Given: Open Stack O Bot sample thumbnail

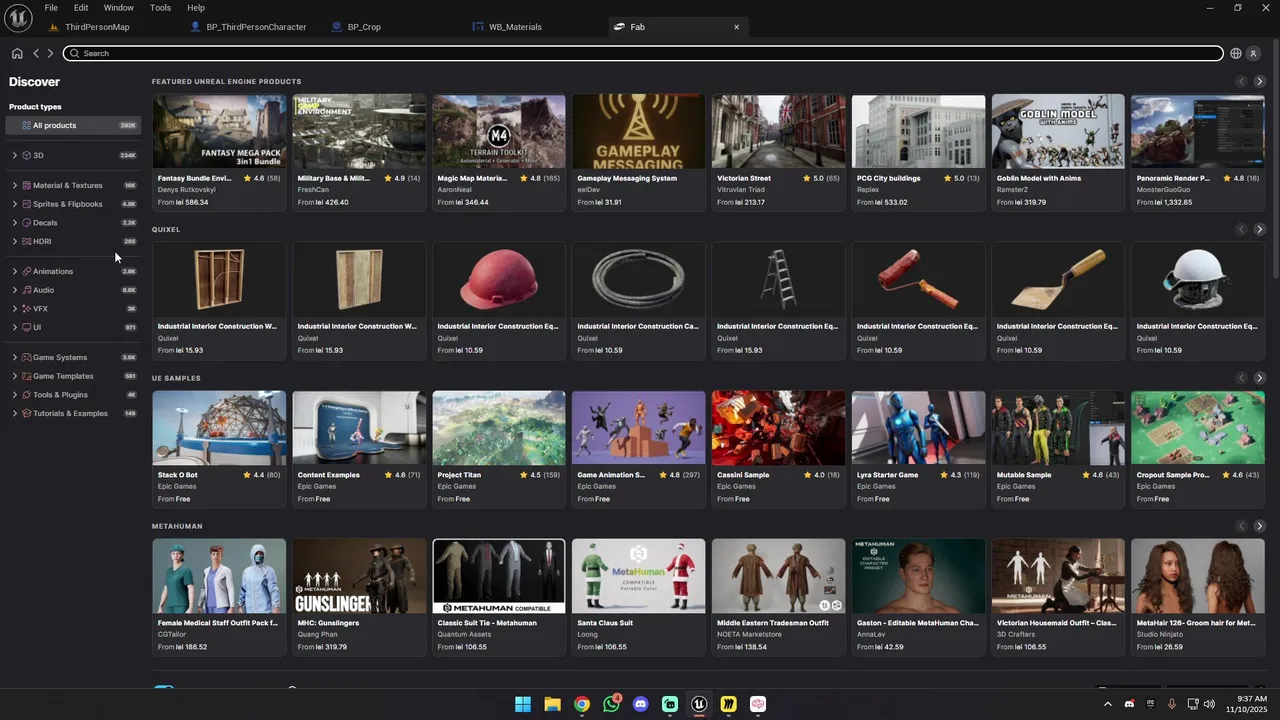Looking at the screenshot, I should coord(219,428).
